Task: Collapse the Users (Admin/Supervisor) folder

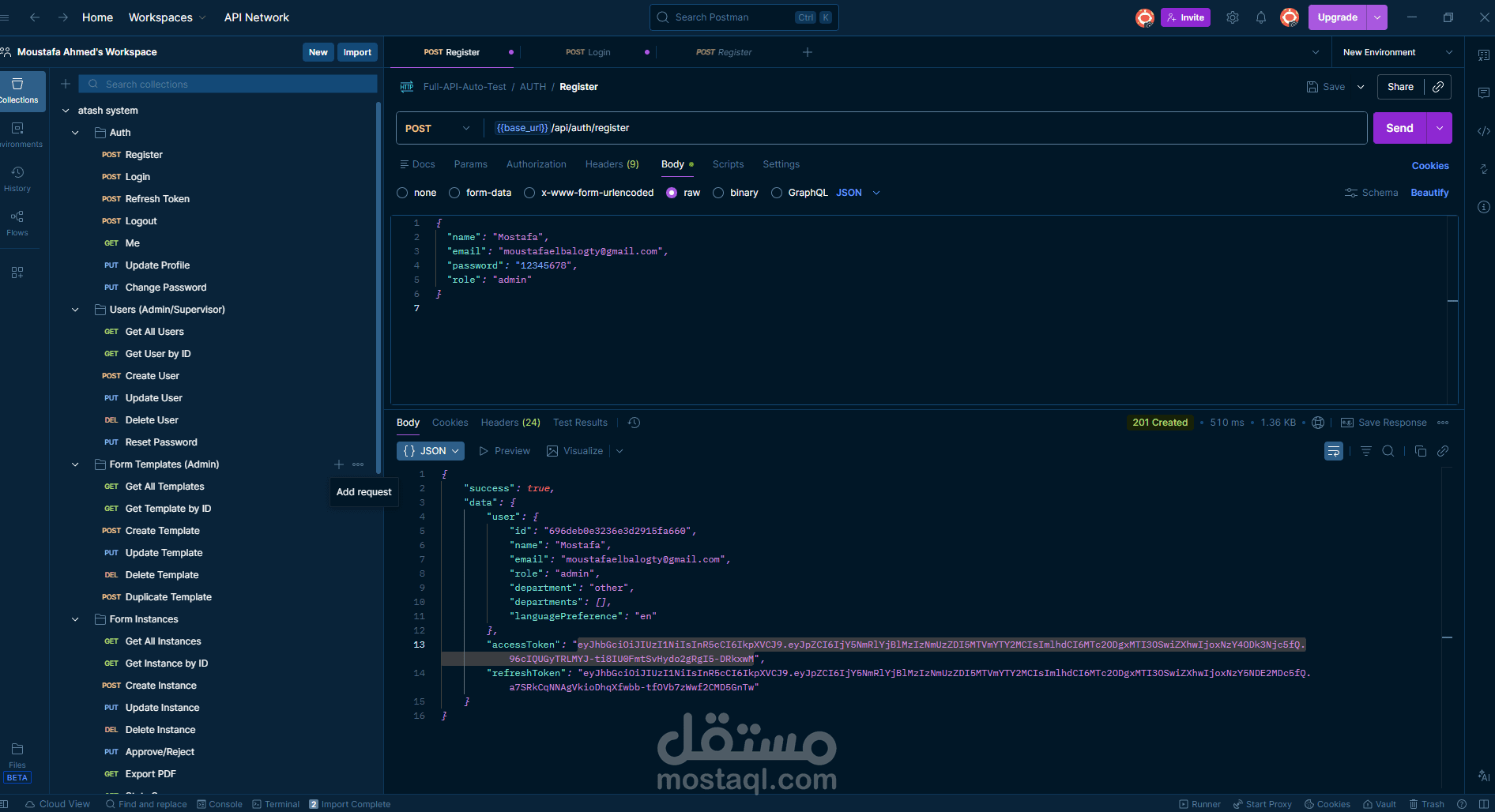Action: coord(75,310)
